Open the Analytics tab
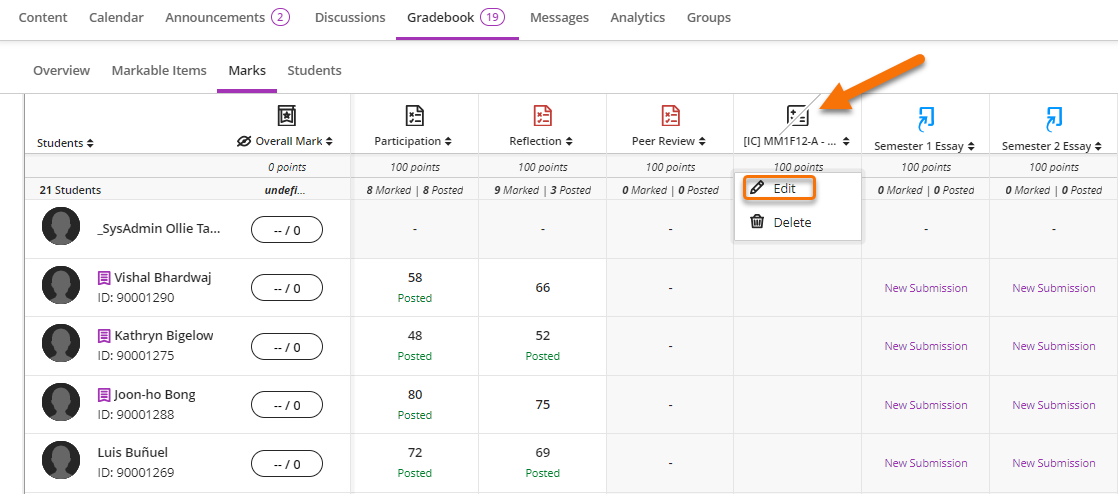 637,18
